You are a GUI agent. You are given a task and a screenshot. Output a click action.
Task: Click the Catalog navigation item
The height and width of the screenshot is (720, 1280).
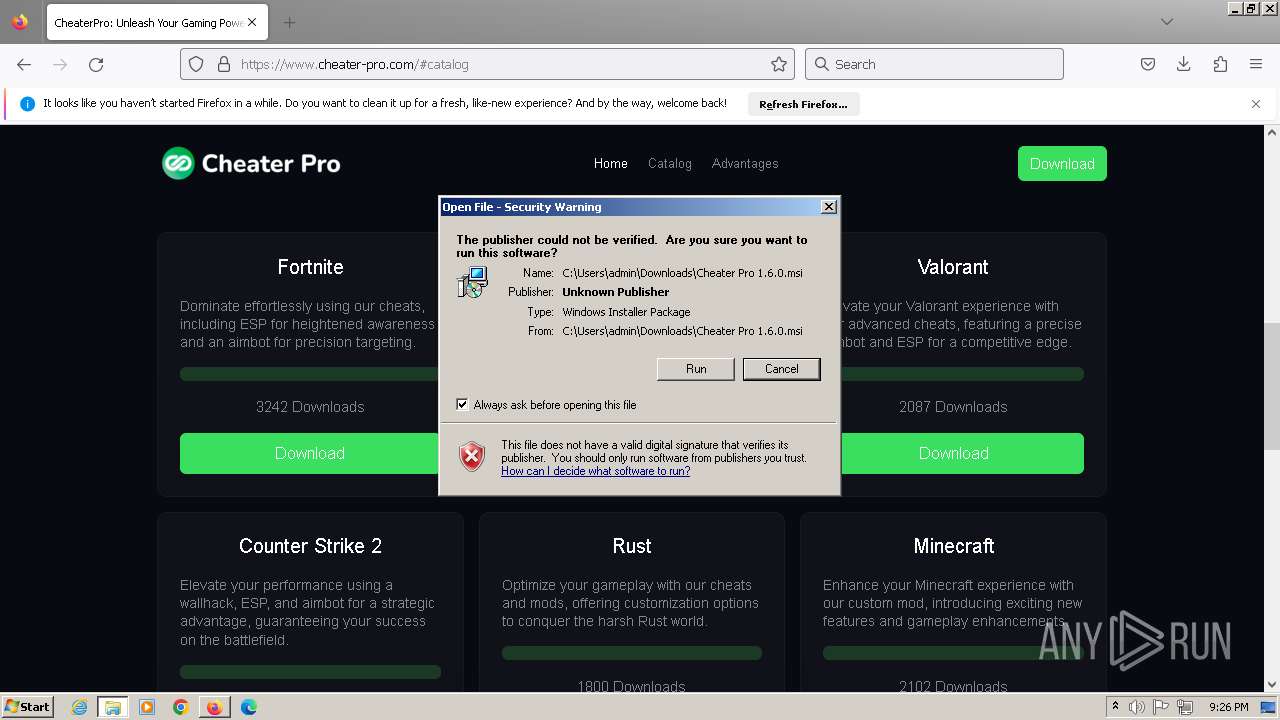[670, 163]
